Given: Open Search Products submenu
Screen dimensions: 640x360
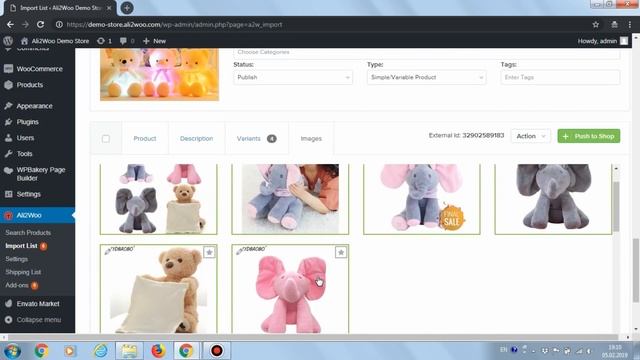Looking at the screenshot, I should [x=28, y=233].
